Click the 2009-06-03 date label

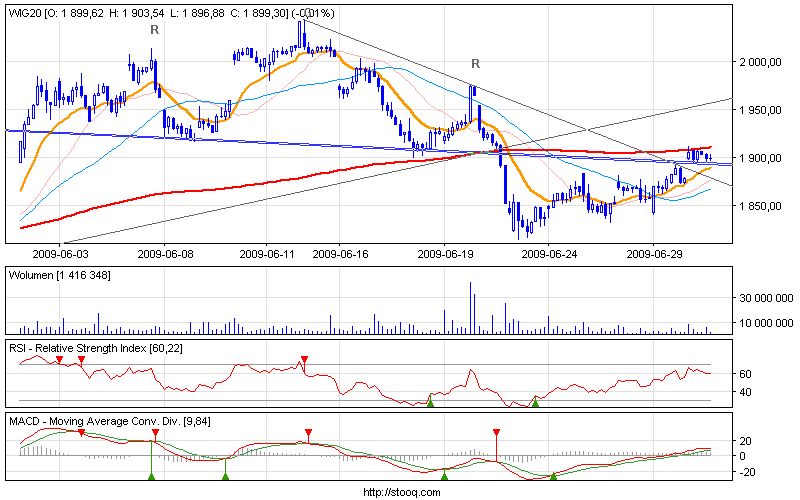61,253
